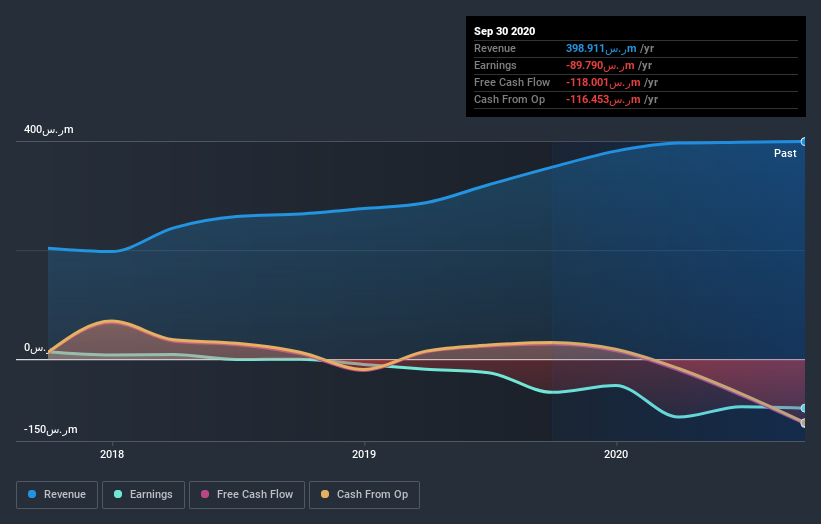Toggle the Free Cash Flow legend button
821x524 pixels.
pyautogui.click(x=247, y=495)
